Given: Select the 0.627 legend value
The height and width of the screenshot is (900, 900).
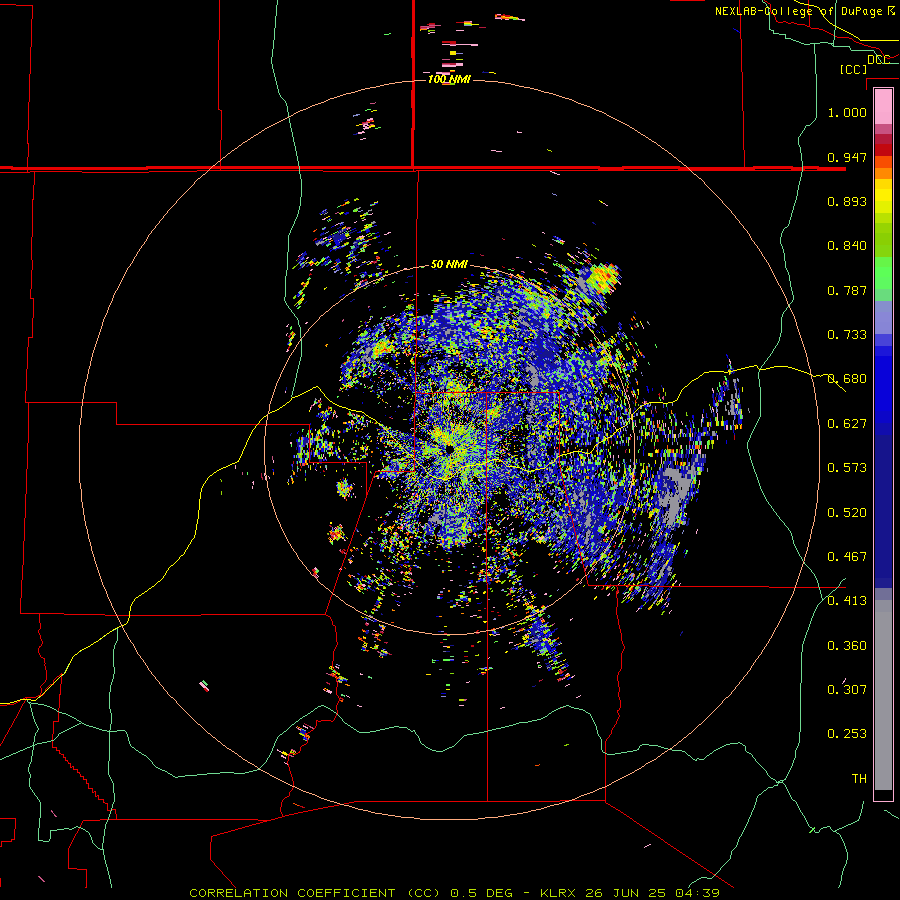Looking at the screenshot, I should [x=847, y=424].
